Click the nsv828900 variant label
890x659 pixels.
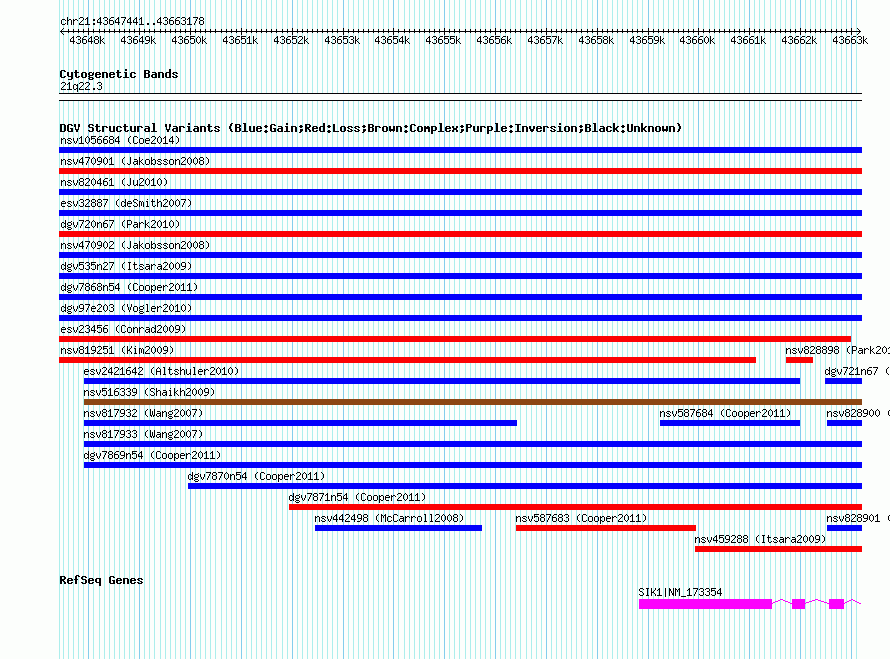click(x=858, y=413)
